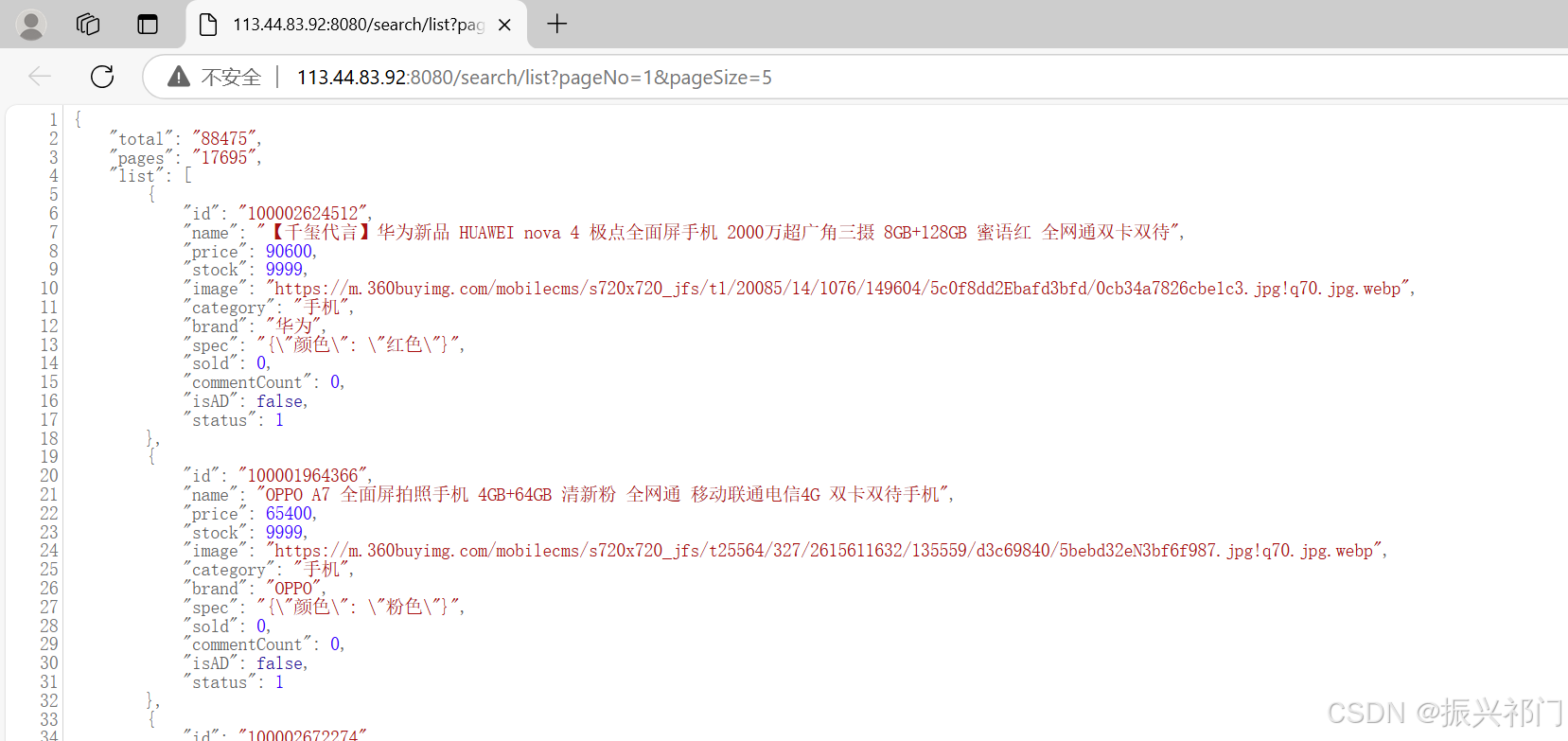Click the price value 90600
The image size is (1568, 741).
click(289, 252)
